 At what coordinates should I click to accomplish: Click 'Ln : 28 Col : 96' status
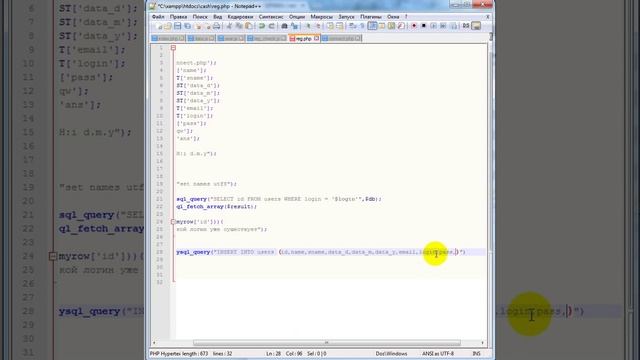pos(284,353)
